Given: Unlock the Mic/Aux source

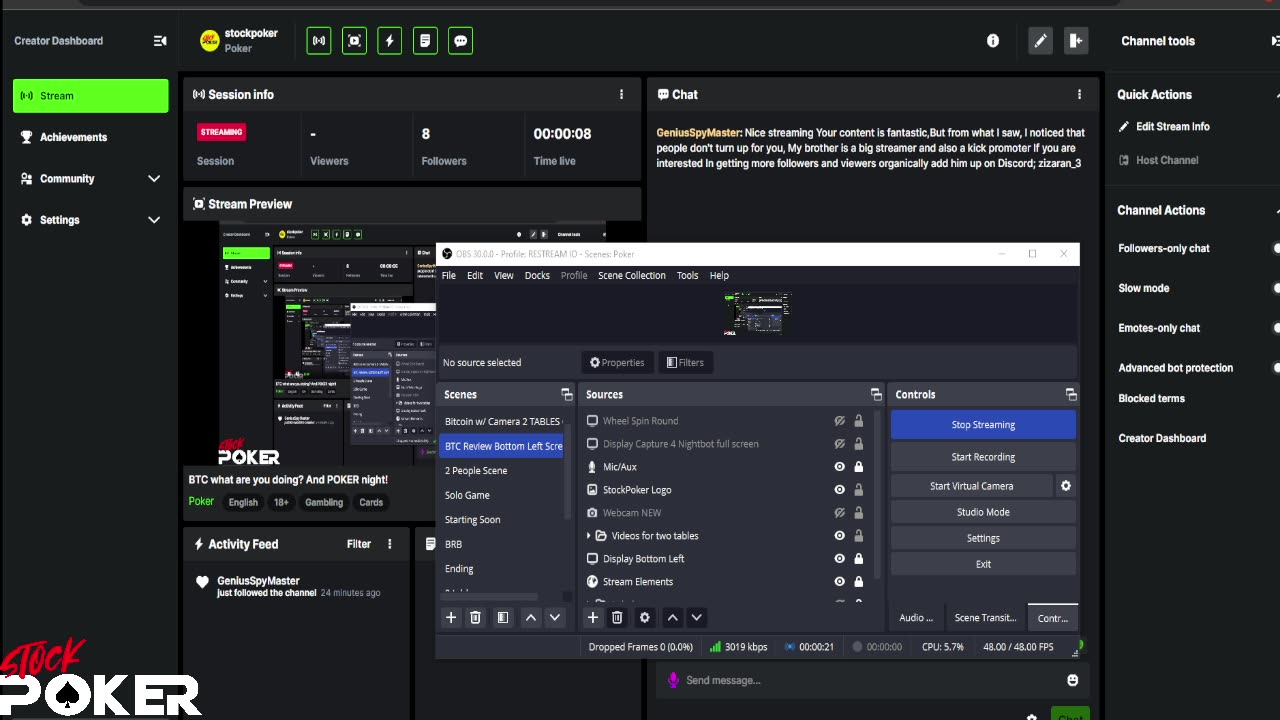Looking at the screenshot, I should tap(858, 467).
